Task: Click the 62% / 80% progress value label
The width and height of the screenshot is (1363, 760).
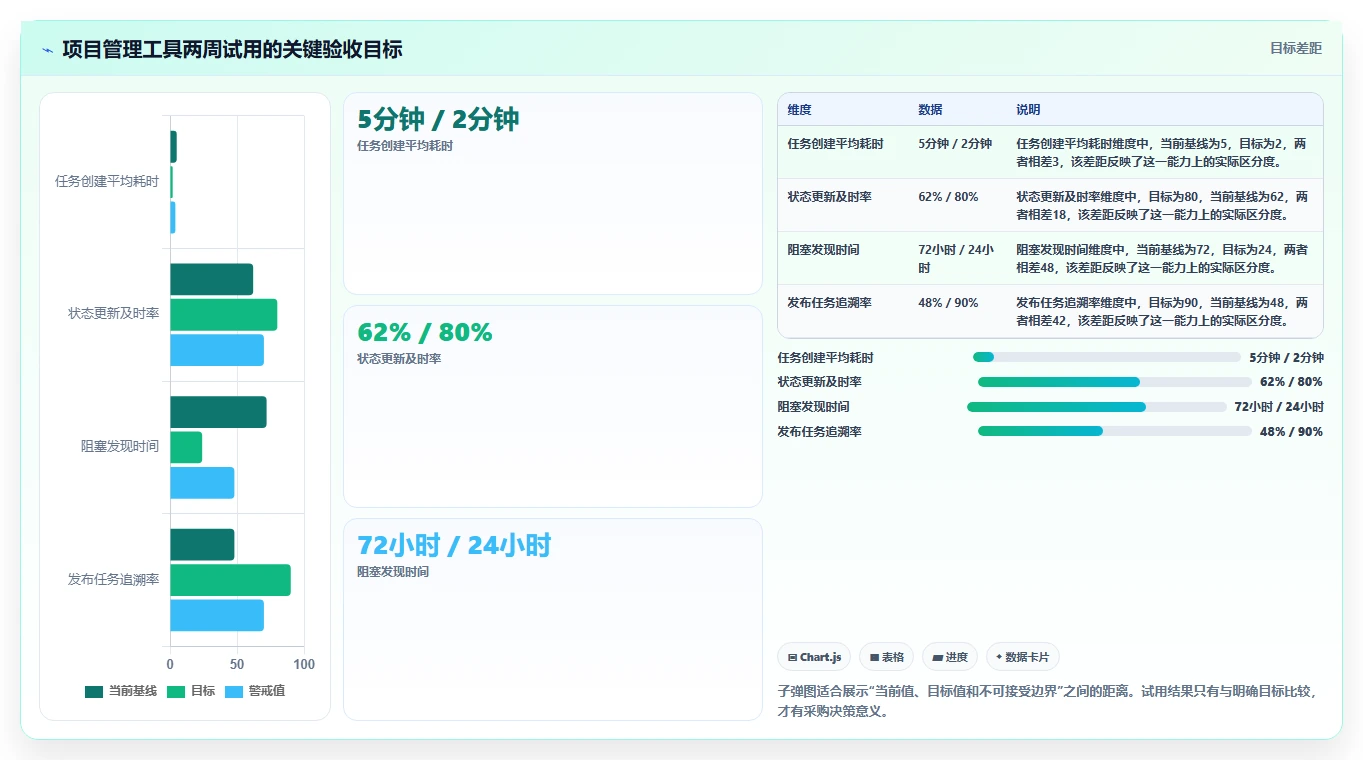Action: [1291, 382]
